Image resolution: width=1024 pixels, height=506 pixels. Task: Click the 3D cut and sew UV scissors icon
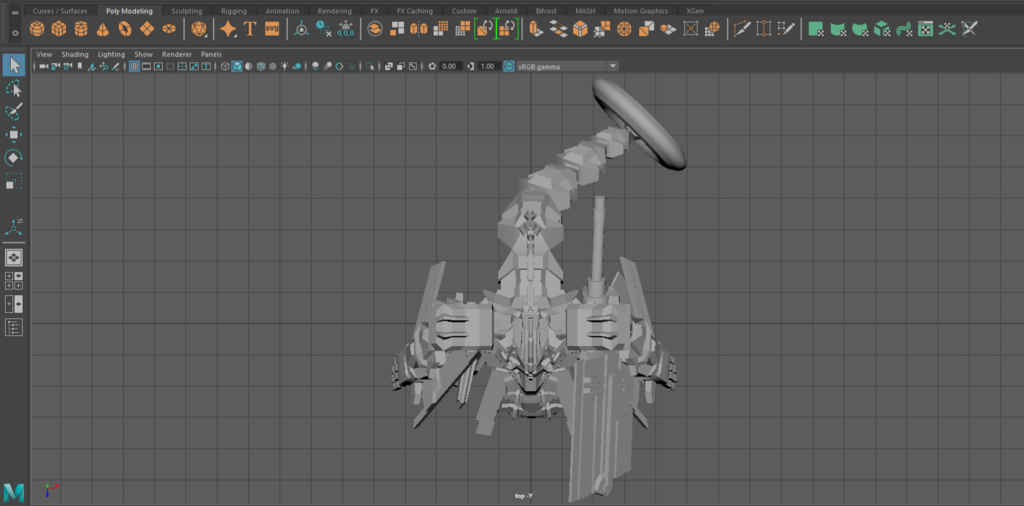click(969, 29)
